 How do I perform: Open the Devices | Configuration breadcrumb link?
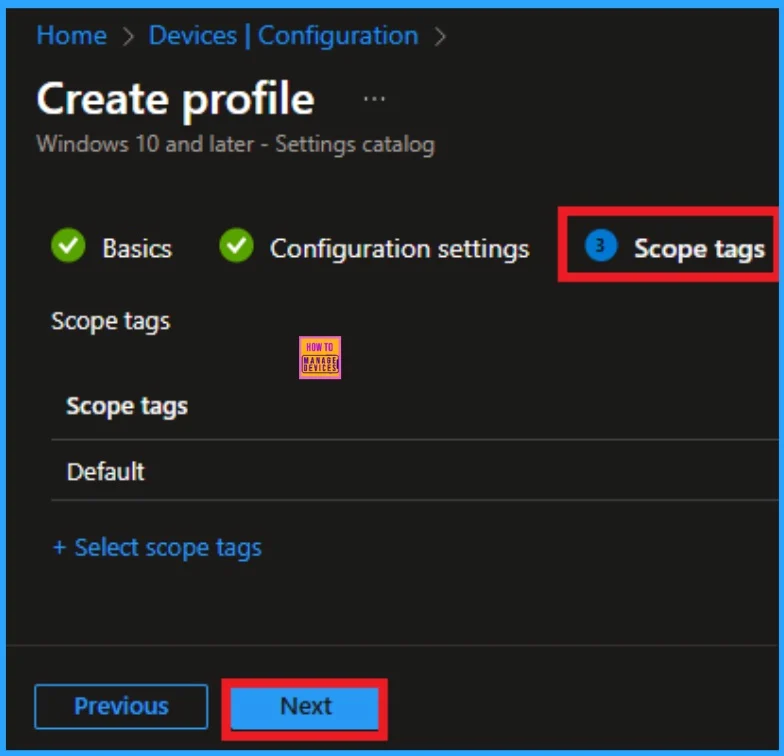coord(283,35)
